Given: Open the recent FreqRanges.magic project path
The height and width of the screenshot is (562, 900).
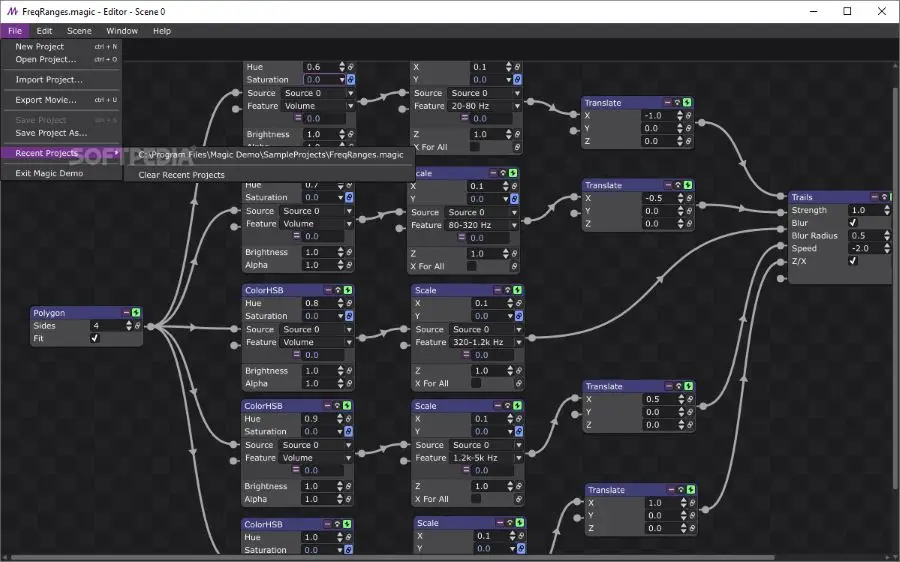Looking at the screenshot, I should click(x=271, y=155).
